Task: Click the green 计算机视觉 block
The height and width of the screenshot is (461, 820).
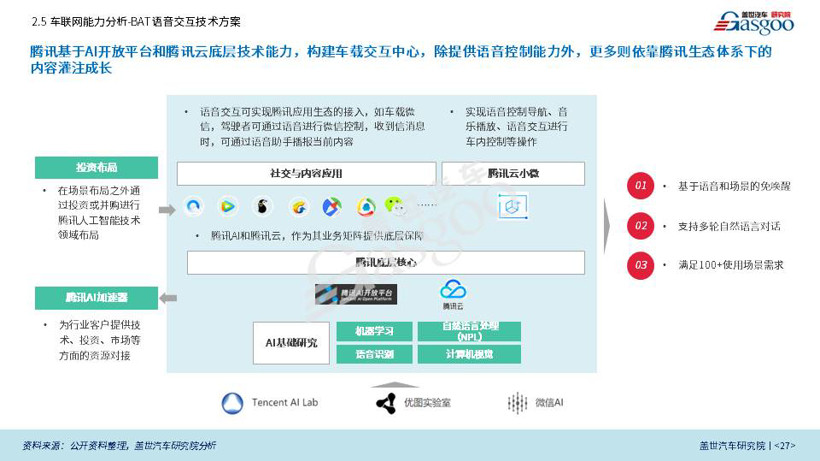Action: [x=469, y=354]
